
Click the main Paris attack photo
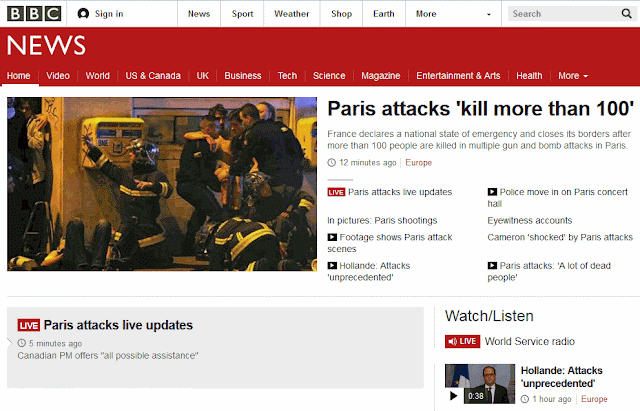162,184
